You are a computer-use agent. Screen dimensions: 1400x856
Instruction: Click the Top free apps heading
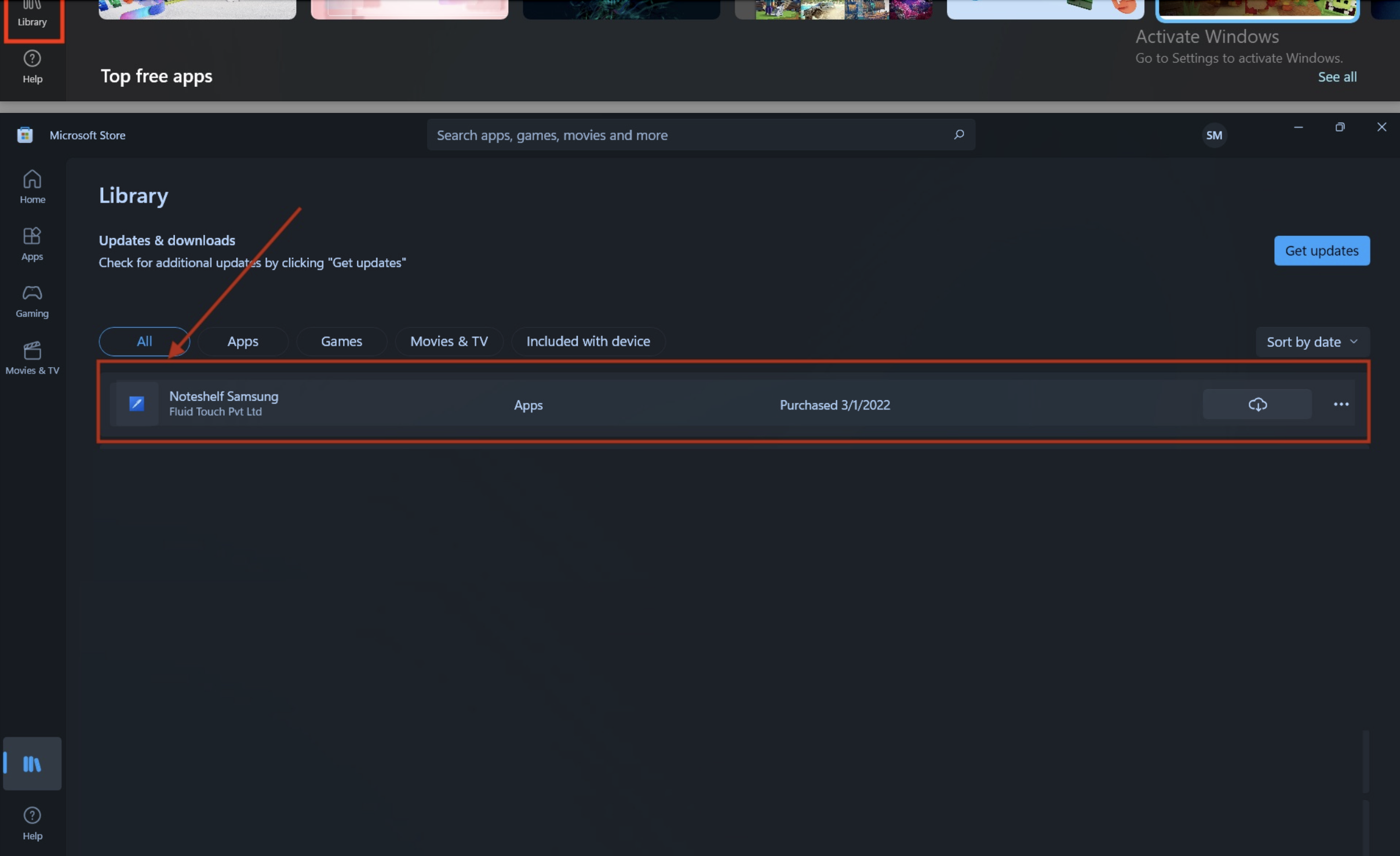(156, 76)
